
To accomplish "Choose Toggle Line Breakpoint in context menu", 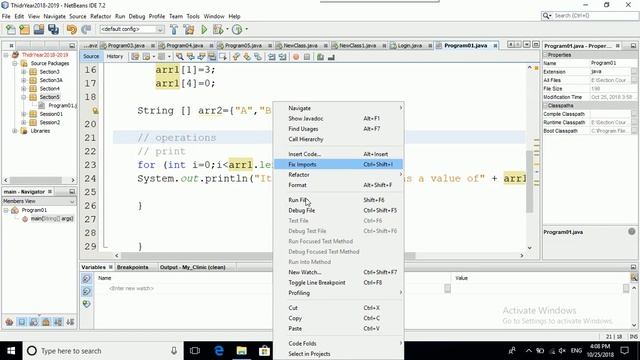I will (x=338, y=282).
